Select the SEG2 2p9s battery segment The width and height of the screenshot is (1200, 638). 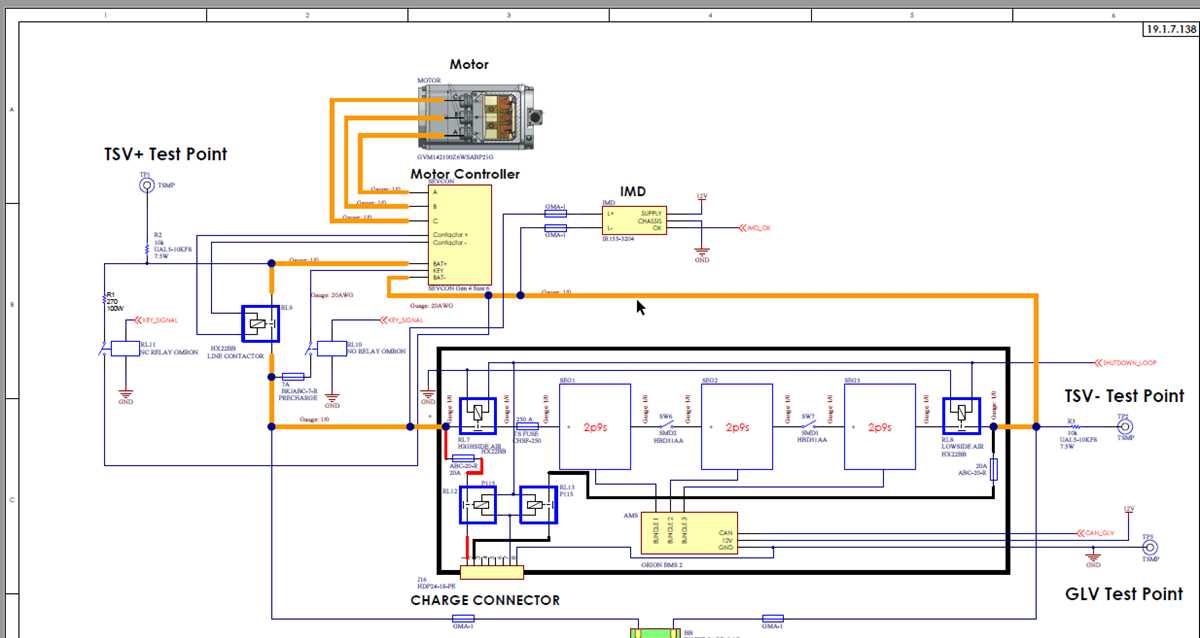737,427
